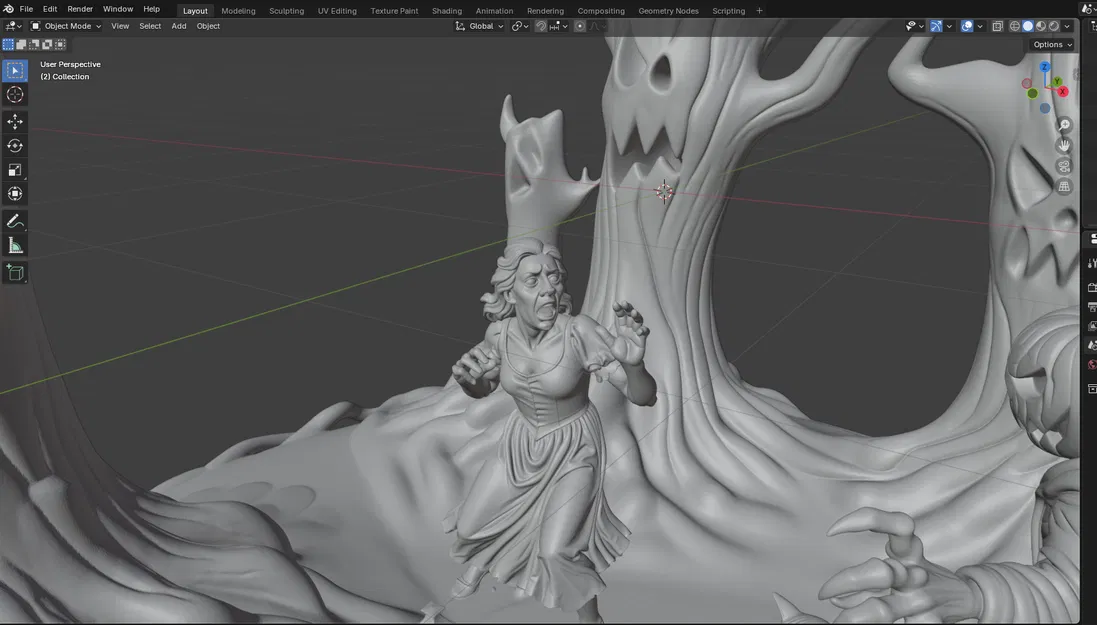Select the Measure tool
1097x625 pixels.
15,245
